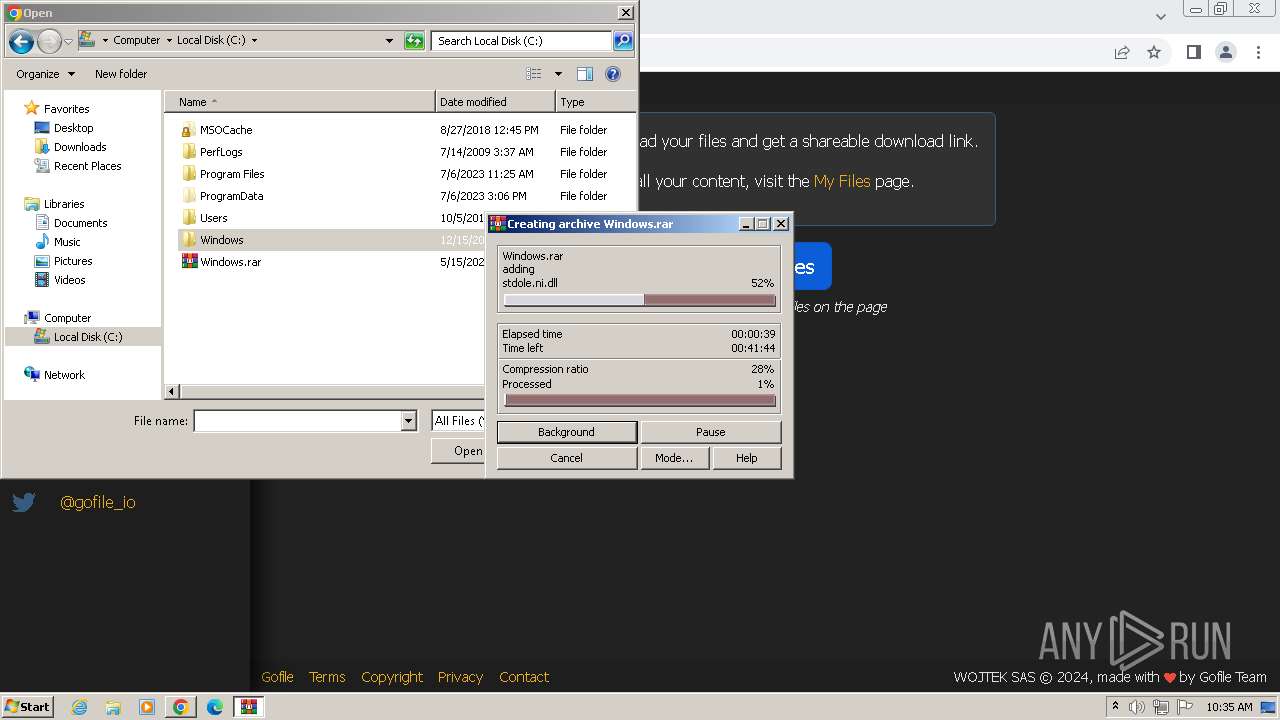The width and height of the screenshot is (1280, 720).
Task: Select the MSOCache folder icon
Action: [189, 130]
